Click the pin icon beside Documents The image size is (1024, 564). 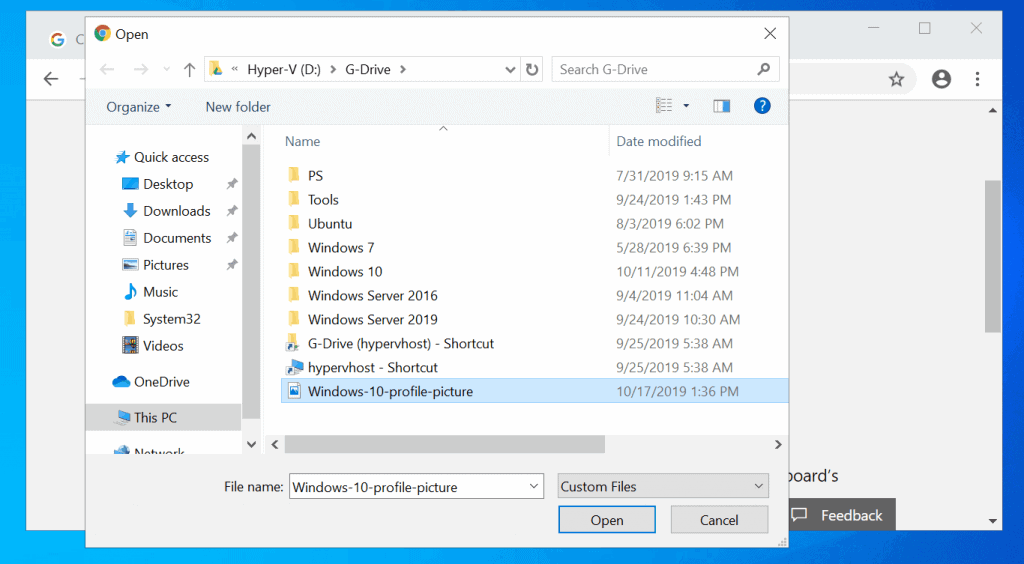point(231,238)
